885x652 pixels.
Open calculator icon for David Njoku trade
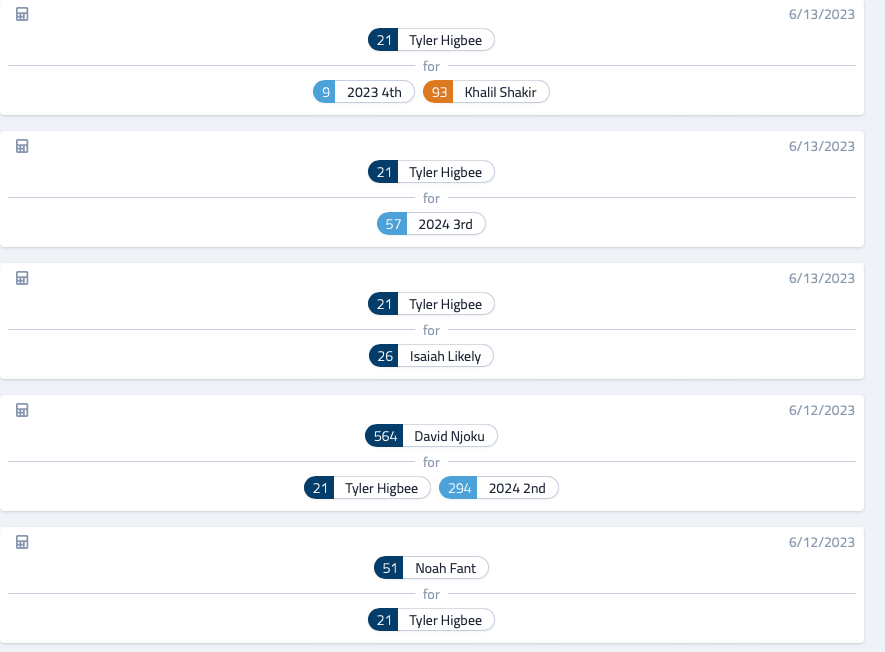pyautogui.click(x=22, y=410)
